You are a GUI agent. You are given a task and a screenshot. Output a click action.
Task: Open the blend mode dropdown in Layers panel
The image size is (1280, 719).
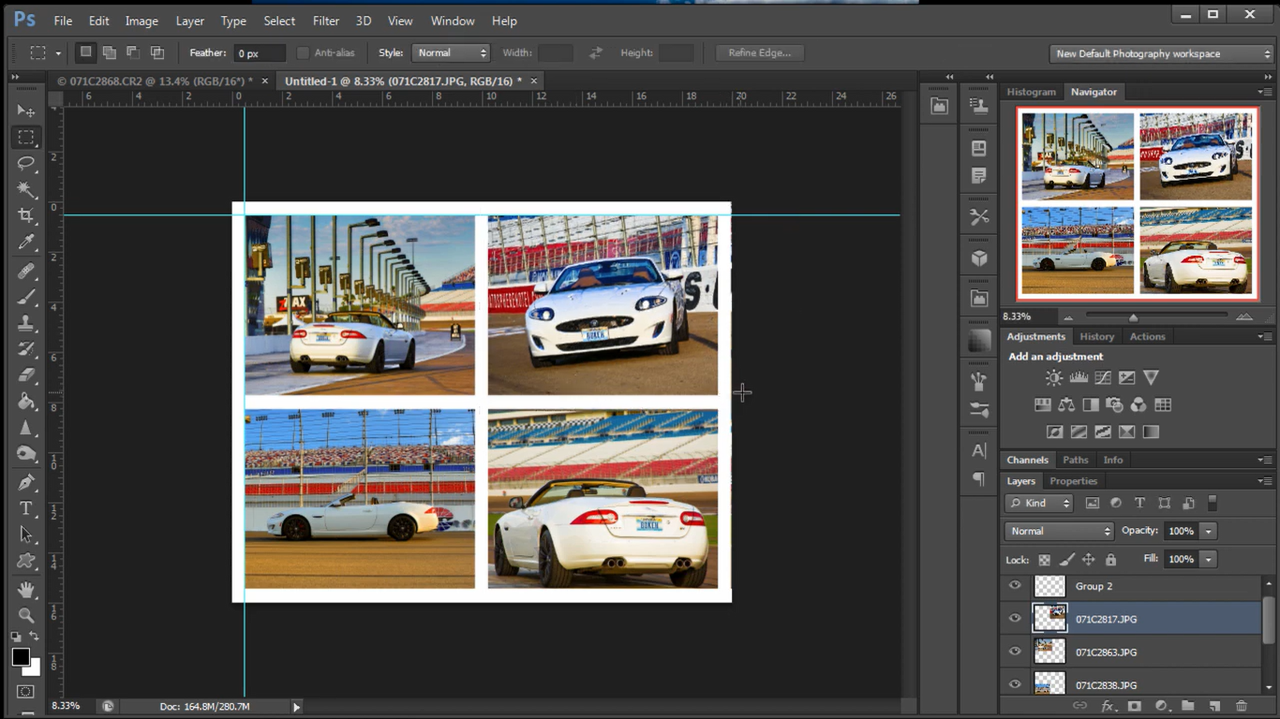[x=1057, y=530]
